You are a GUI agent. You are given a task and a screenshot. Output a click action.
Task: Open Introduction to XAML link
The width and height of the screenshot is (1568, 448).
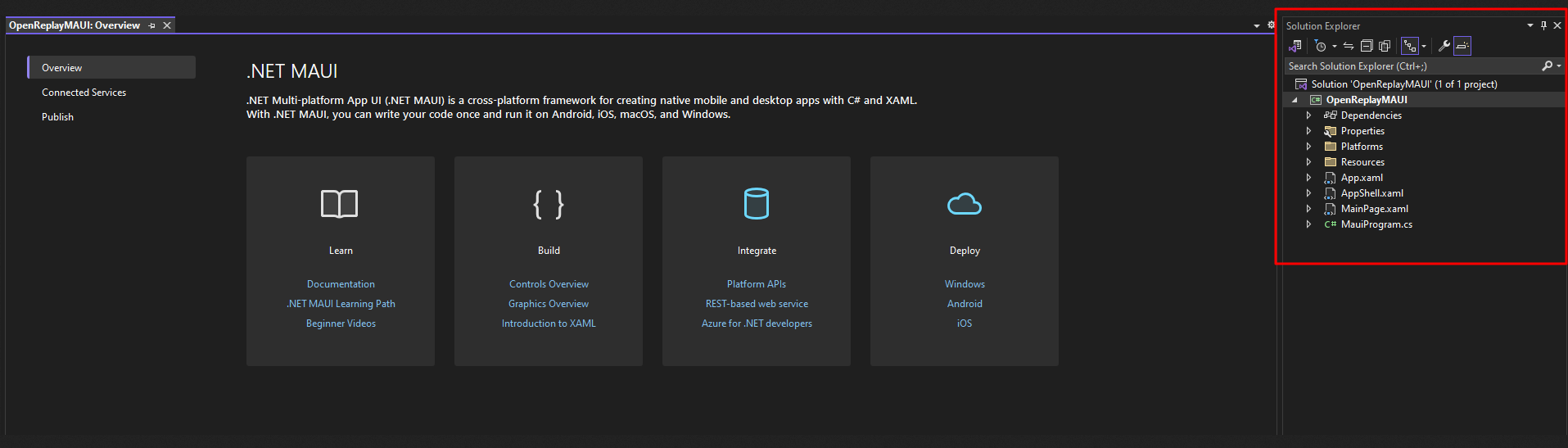click(549, 324)
